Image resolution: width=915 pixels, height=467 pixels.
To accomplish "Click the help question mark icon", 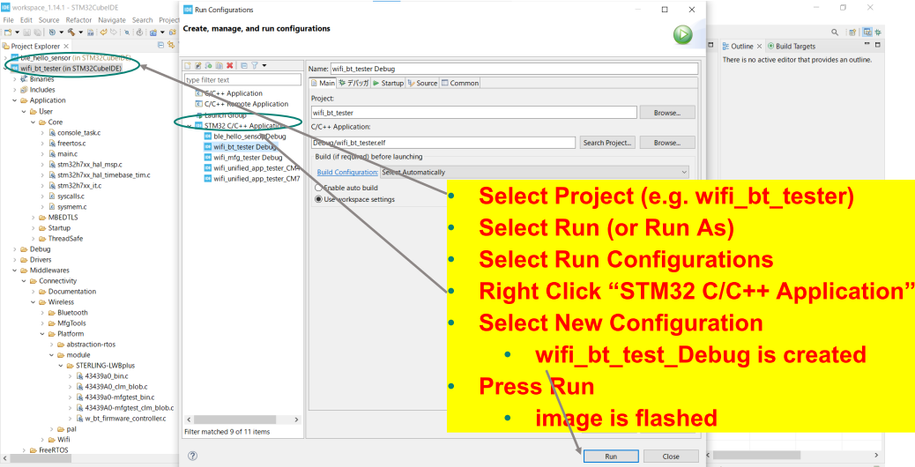I will coord(192,456).
